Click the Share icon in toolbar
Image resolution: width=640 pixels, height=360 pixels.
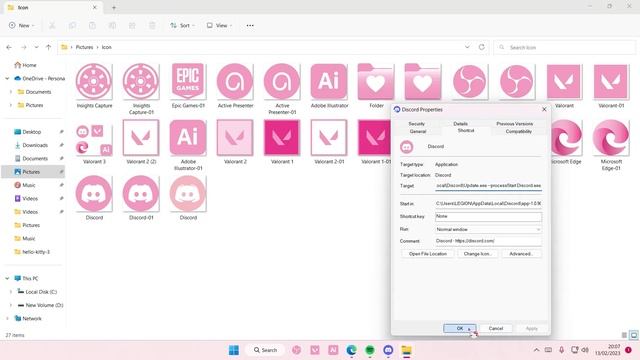click(132, 25)
